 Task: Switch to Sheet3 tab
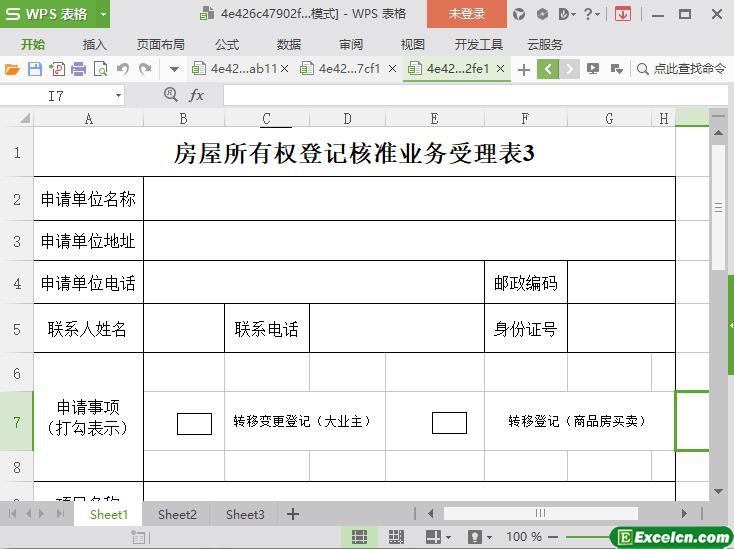pyautogui.click(x=245, y=514)
